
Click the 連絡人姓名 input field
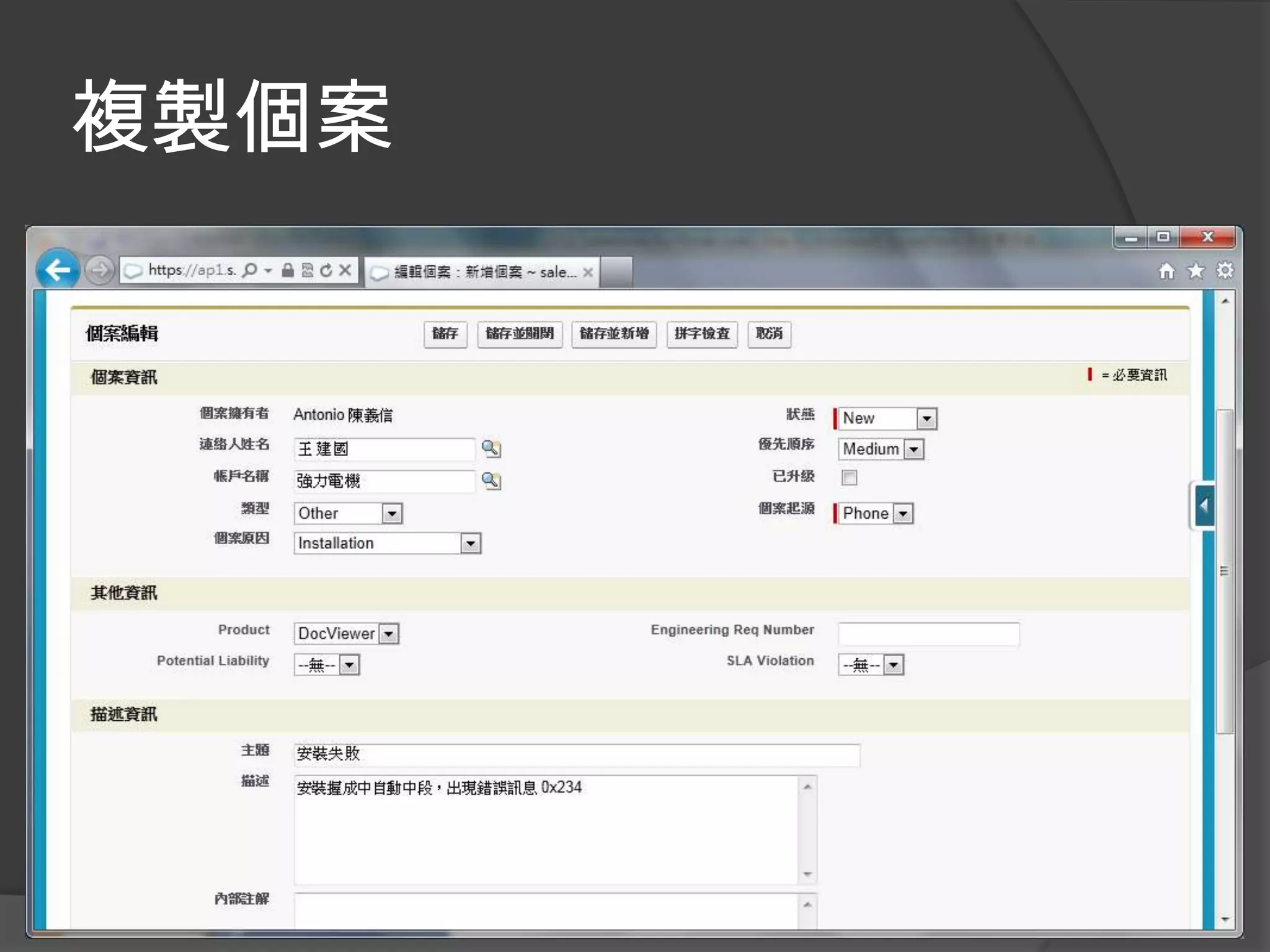coord(384,449)
